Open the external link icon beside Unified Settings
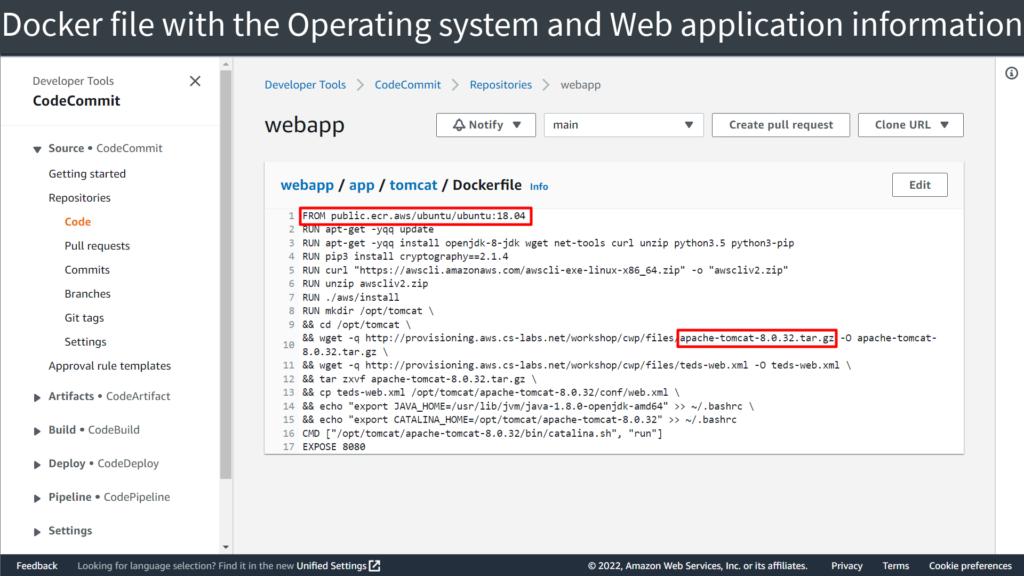The height and width of the screenshot is (576, 1024). tap(374, 566)
